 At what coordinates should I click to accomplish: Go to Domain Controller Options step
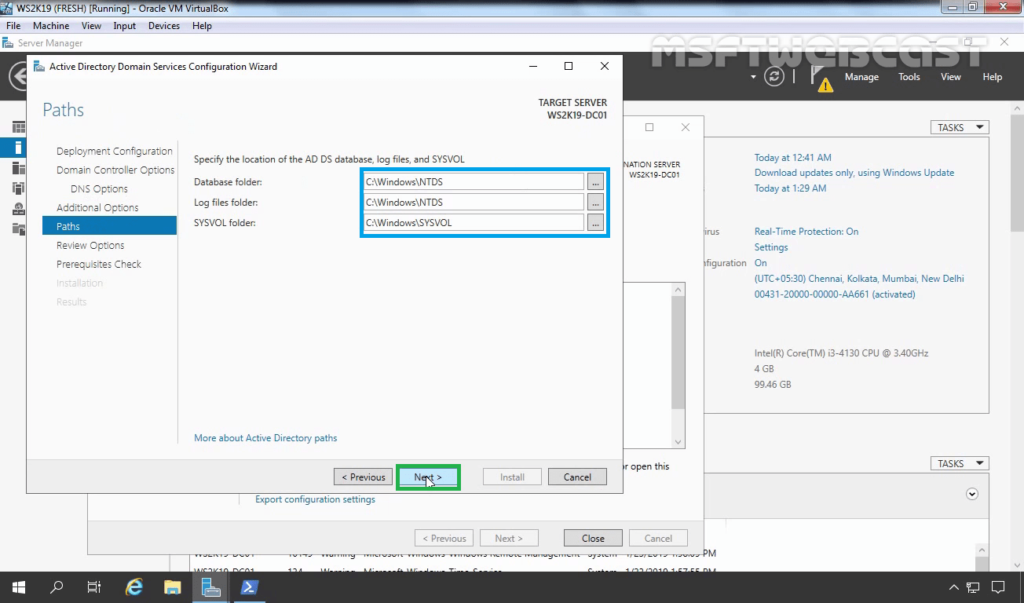pos(115,170)
